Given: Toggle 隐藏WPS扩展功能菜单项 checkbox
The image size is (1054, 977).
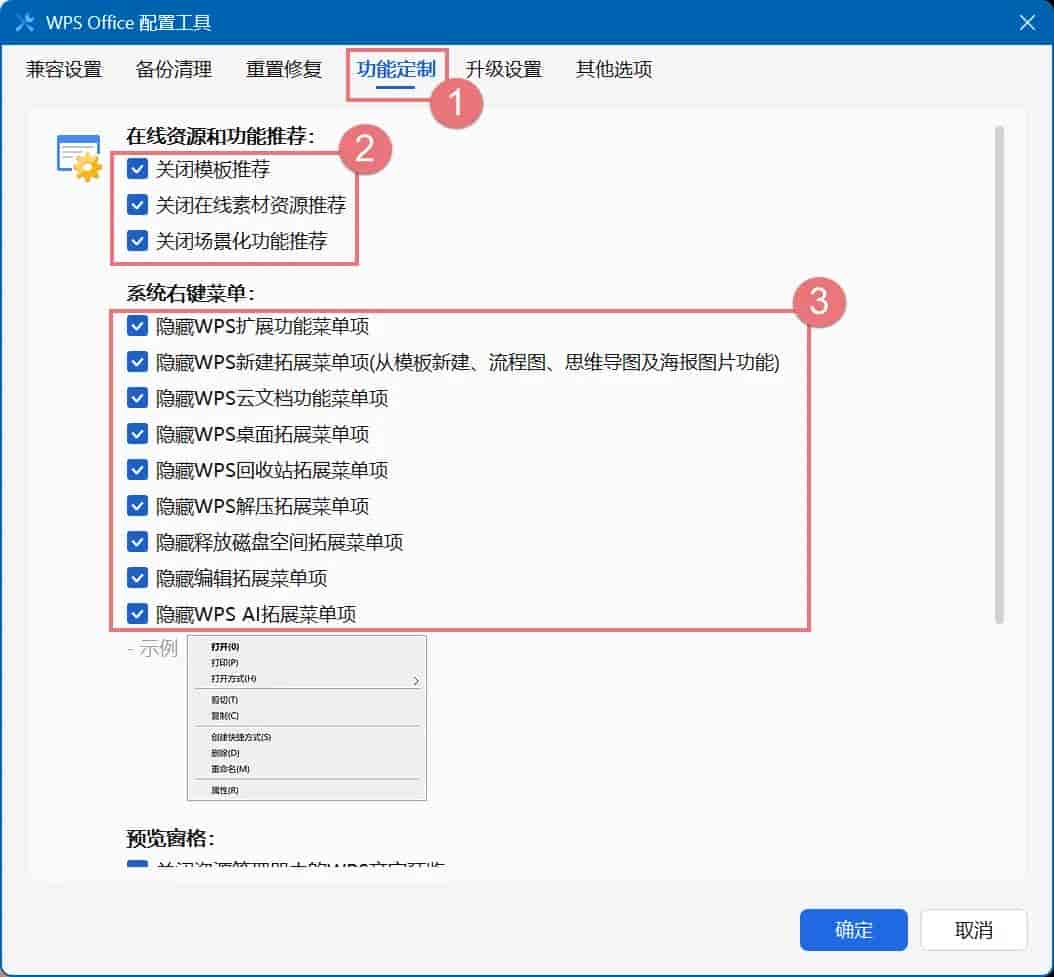Looking at the screenshot, I should (x=137, y=326).
